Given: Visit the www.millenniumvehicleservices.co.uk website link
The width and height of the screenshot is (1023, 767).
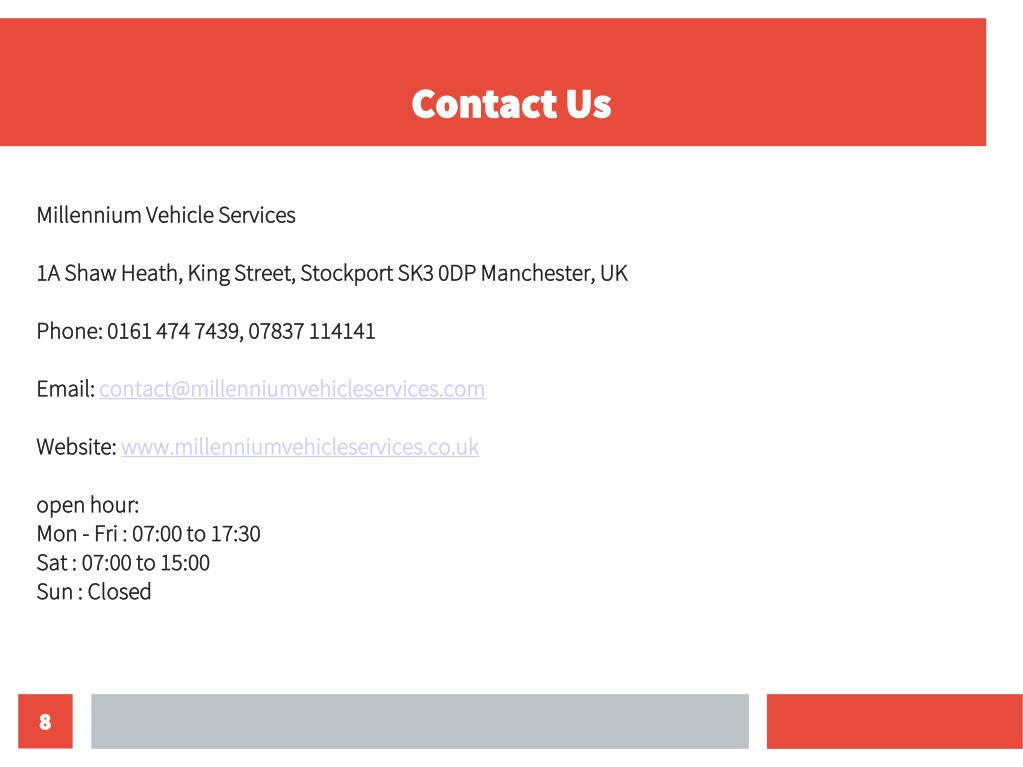Looking at the screenshot, I should (300, 447).
